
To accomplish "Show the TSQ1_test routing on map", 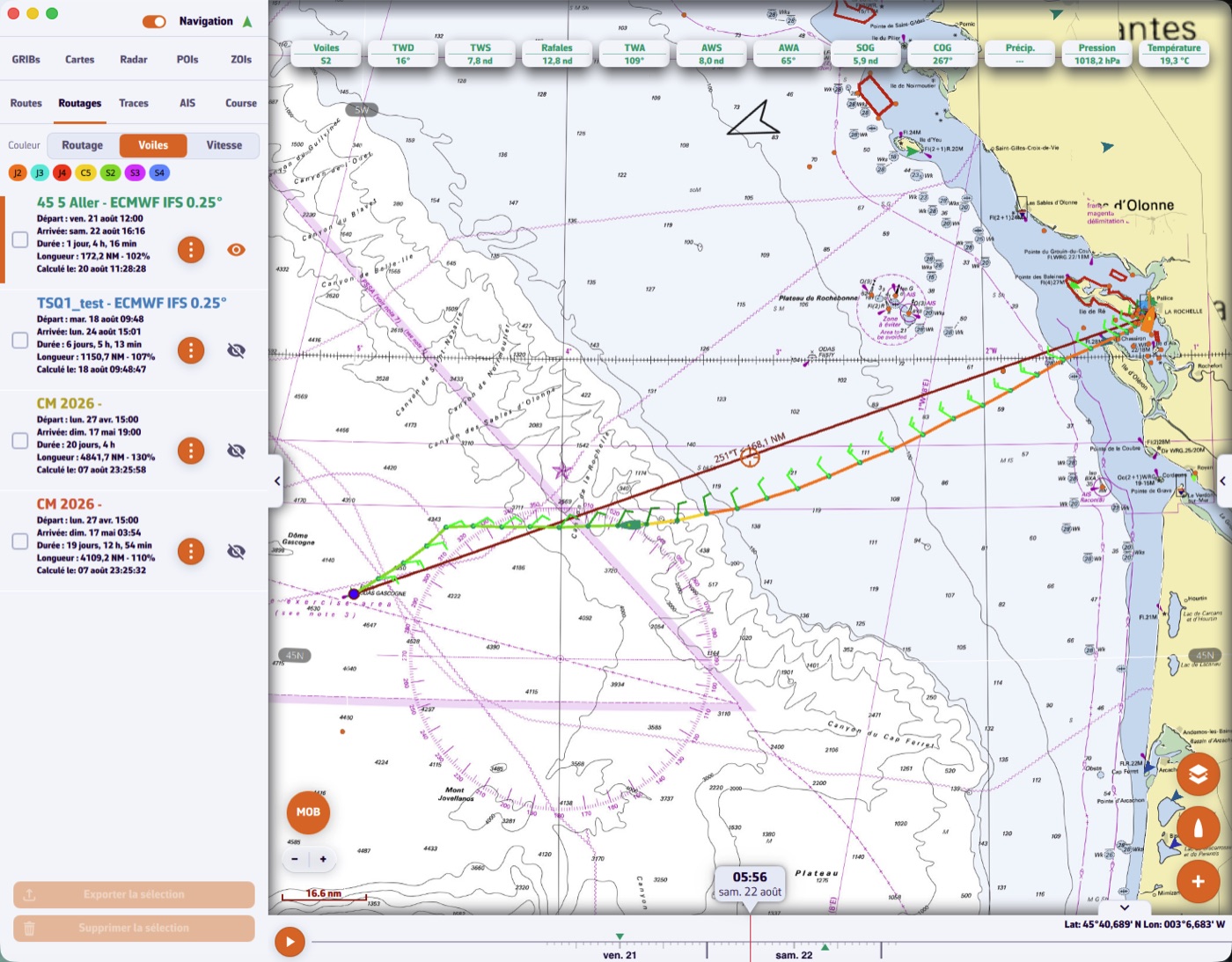I will [236, 350].
